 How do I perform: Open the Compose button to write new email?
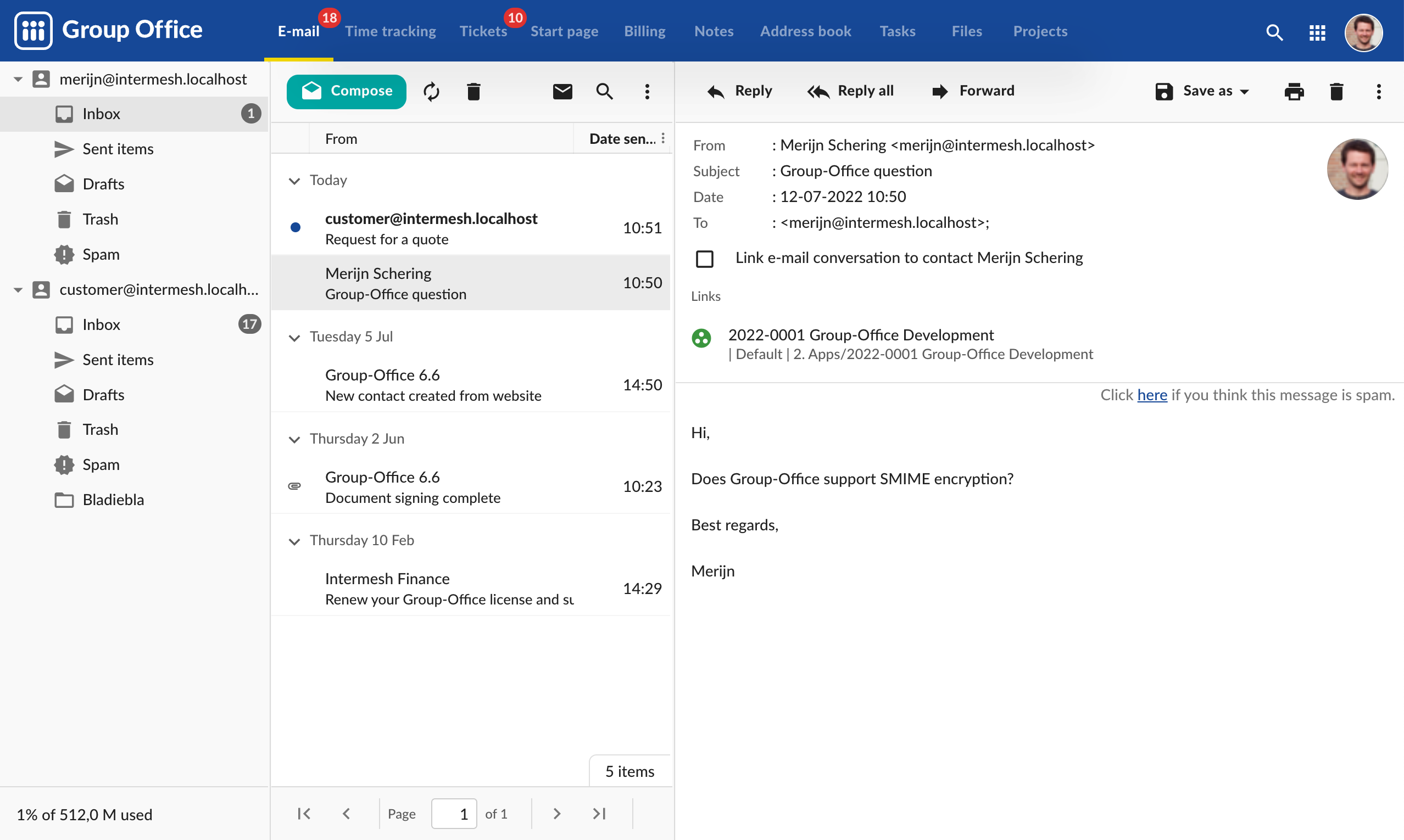coord(346,91)
